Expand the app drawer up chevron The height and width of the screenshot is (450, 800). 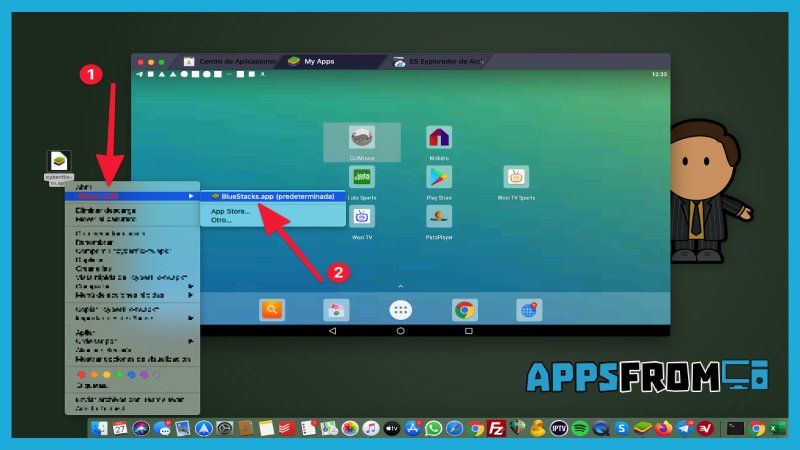401,286
